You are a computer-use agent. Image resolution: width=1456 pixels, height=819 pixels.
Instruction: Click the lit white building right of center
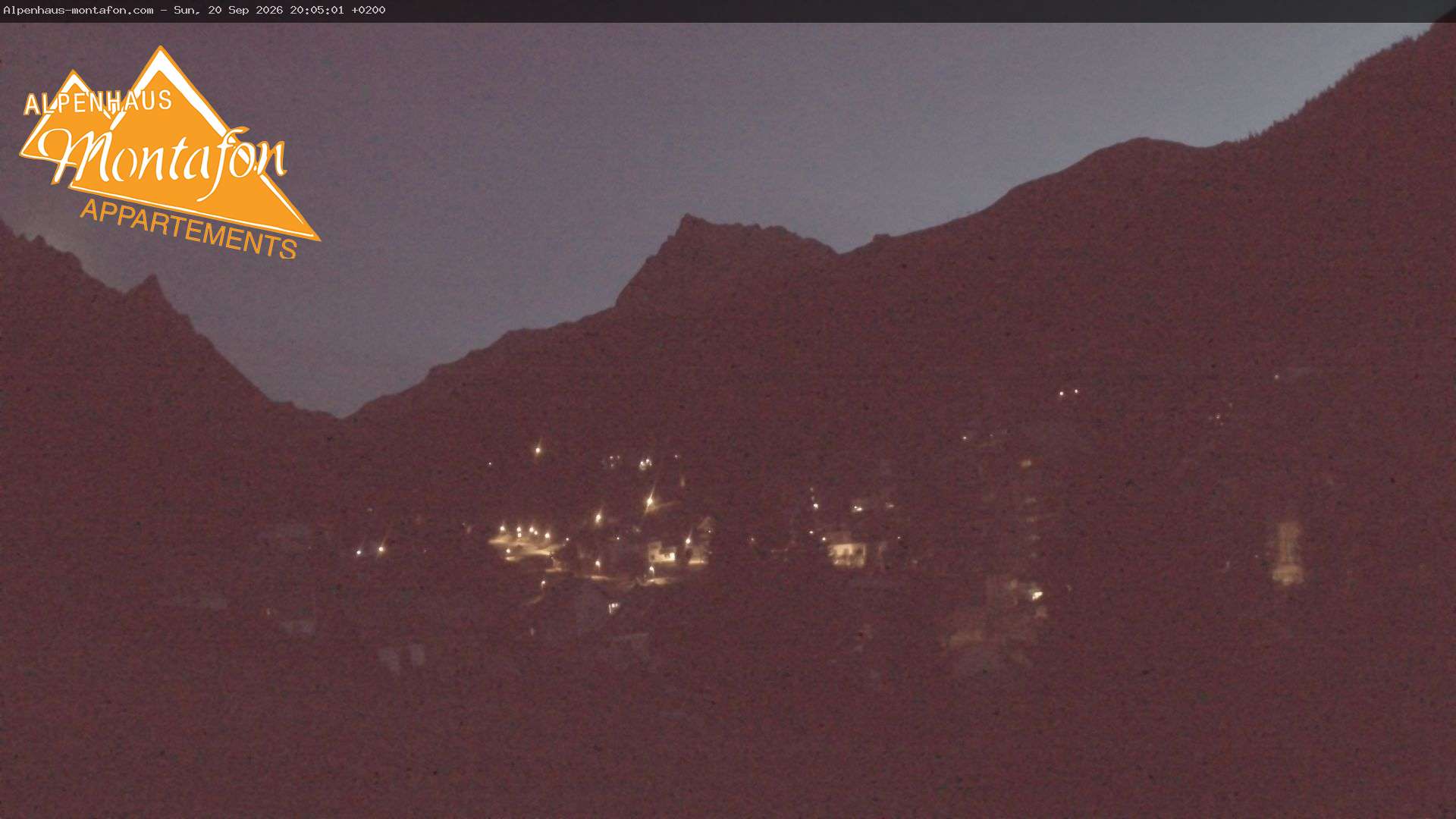[848, 552]
